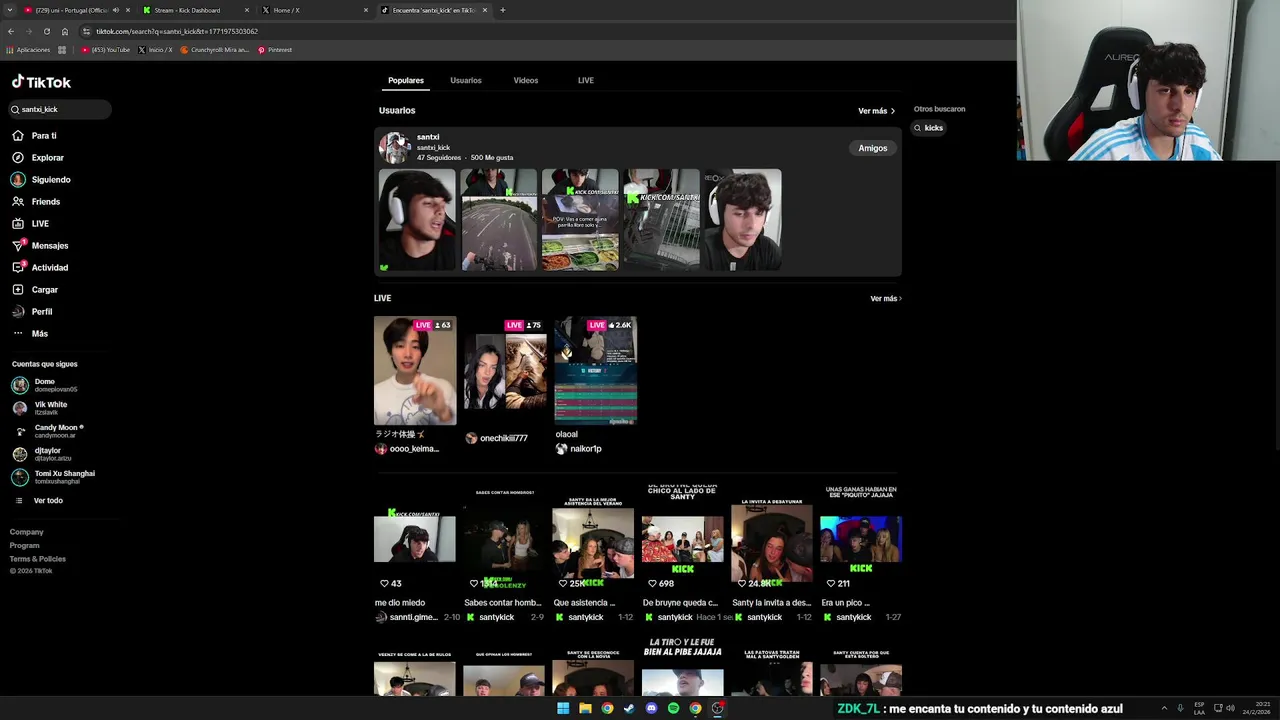Viewport: 1280px width, 720px height.
Task: Open the YouTube bookmark
Action: click(106, 50)
